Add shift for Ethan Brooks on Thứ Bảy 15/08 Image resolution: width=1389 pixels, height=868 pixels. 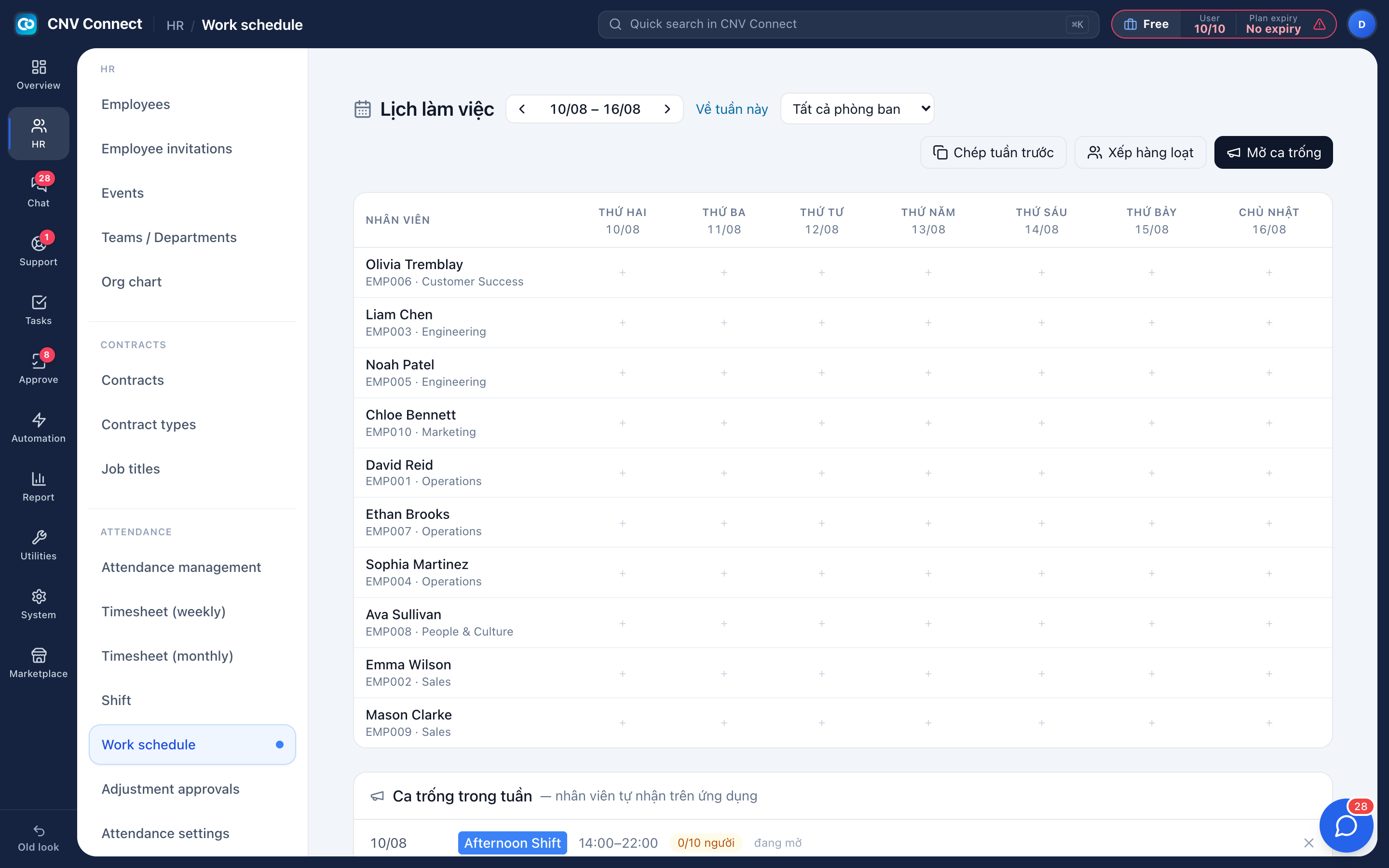pyautogui.click(x=1151, y=523)
